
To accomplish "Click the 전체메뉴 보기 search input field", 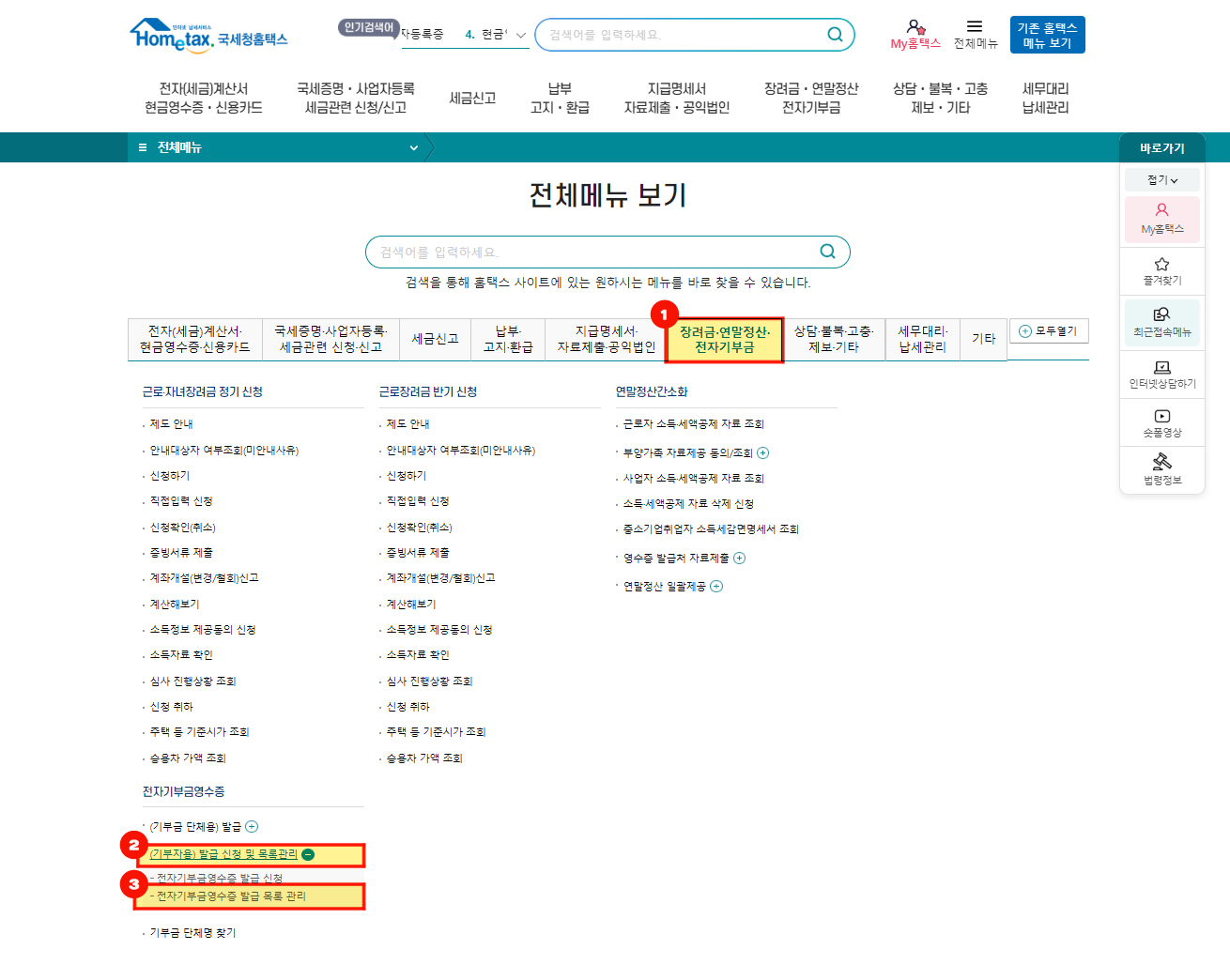I will pyautogui.click(x=592, y=253).
